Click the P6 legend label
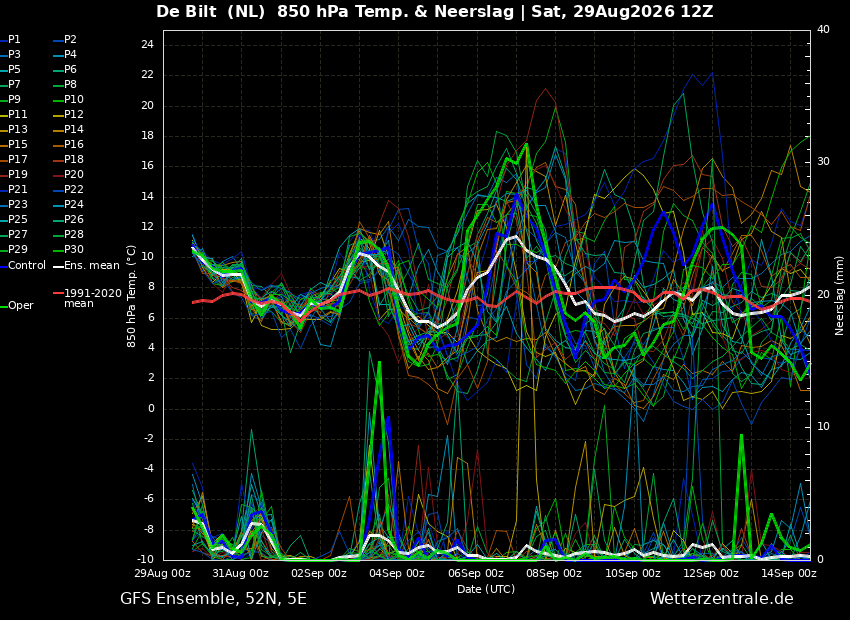 click(x=65, y=69)
